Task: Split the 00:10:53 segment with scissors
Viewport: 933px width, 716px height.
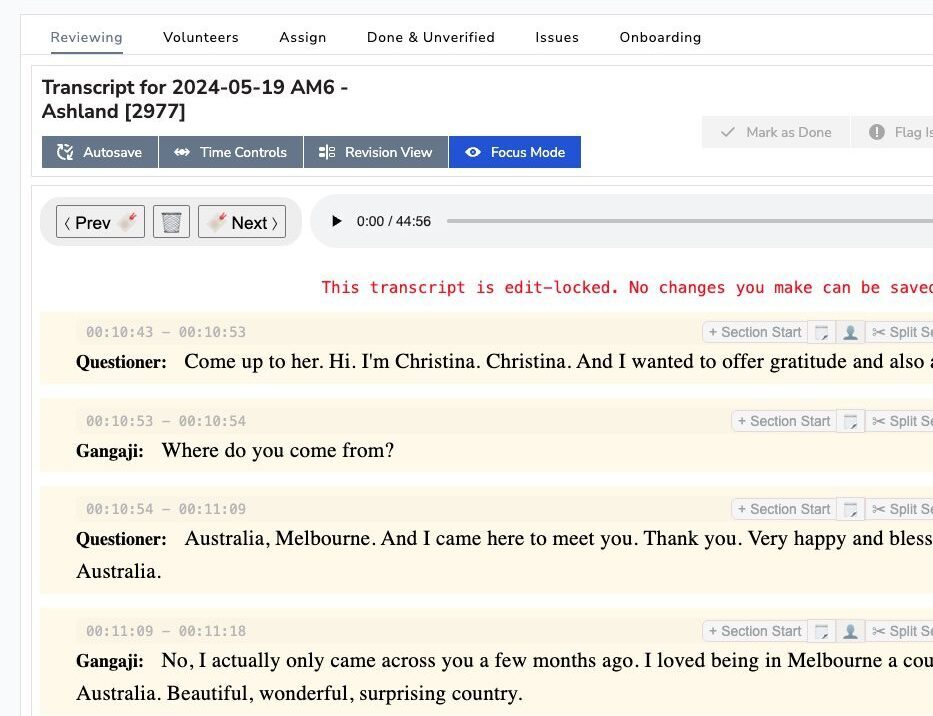Action: (900, 421)
